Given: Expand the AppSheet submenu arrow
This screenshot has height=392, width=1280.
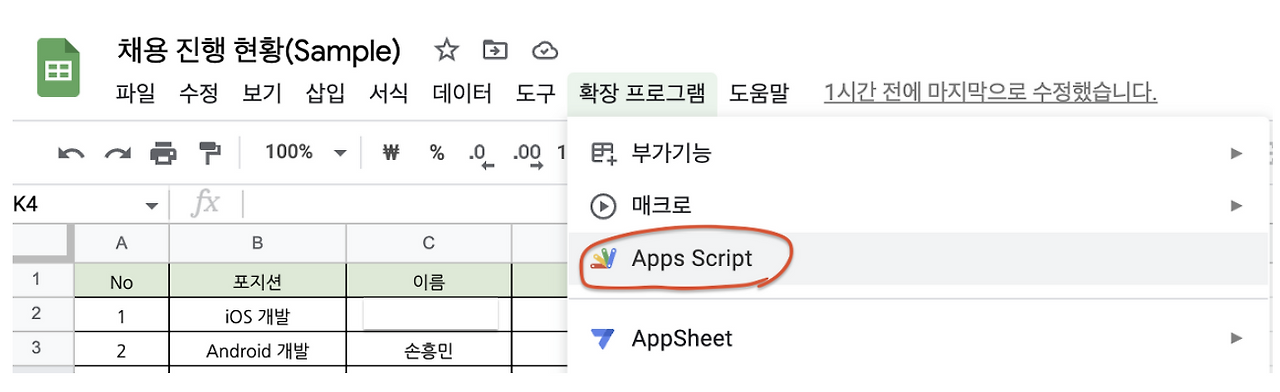Looking at the screenshot, I should pos(1237,338).
